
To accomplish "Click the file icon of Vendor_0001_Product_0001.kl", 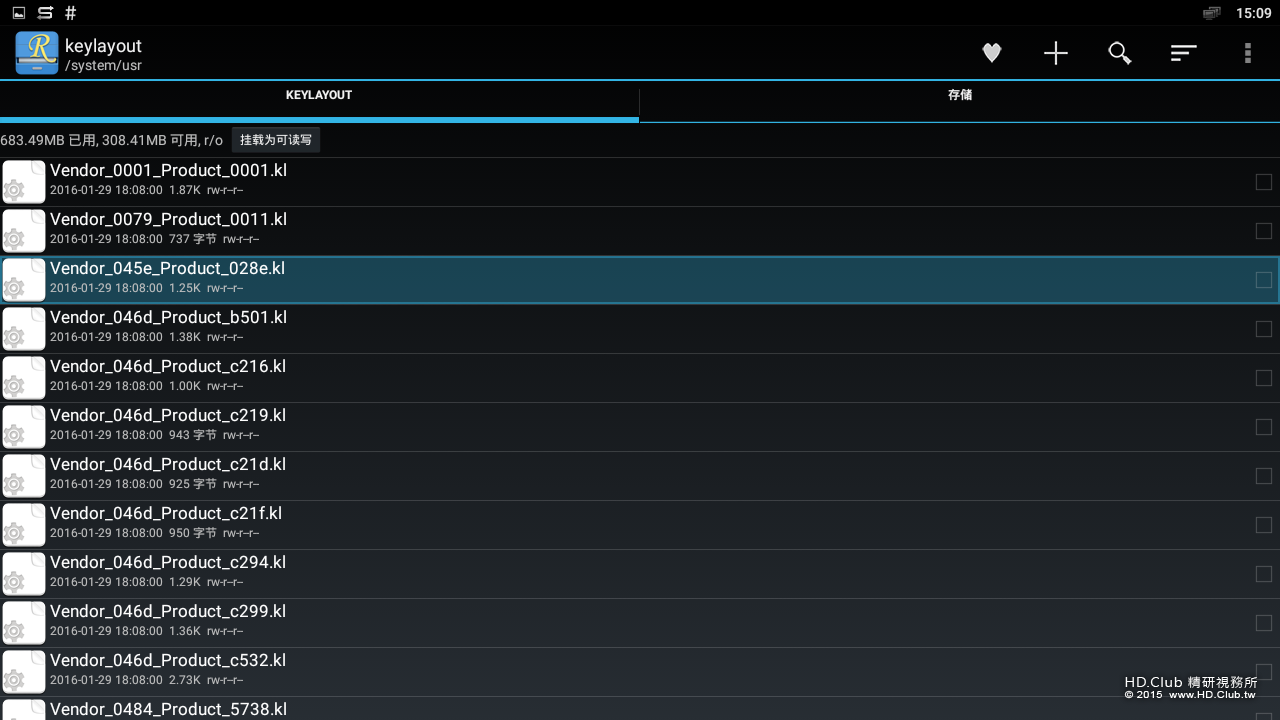I will [24, 182].
